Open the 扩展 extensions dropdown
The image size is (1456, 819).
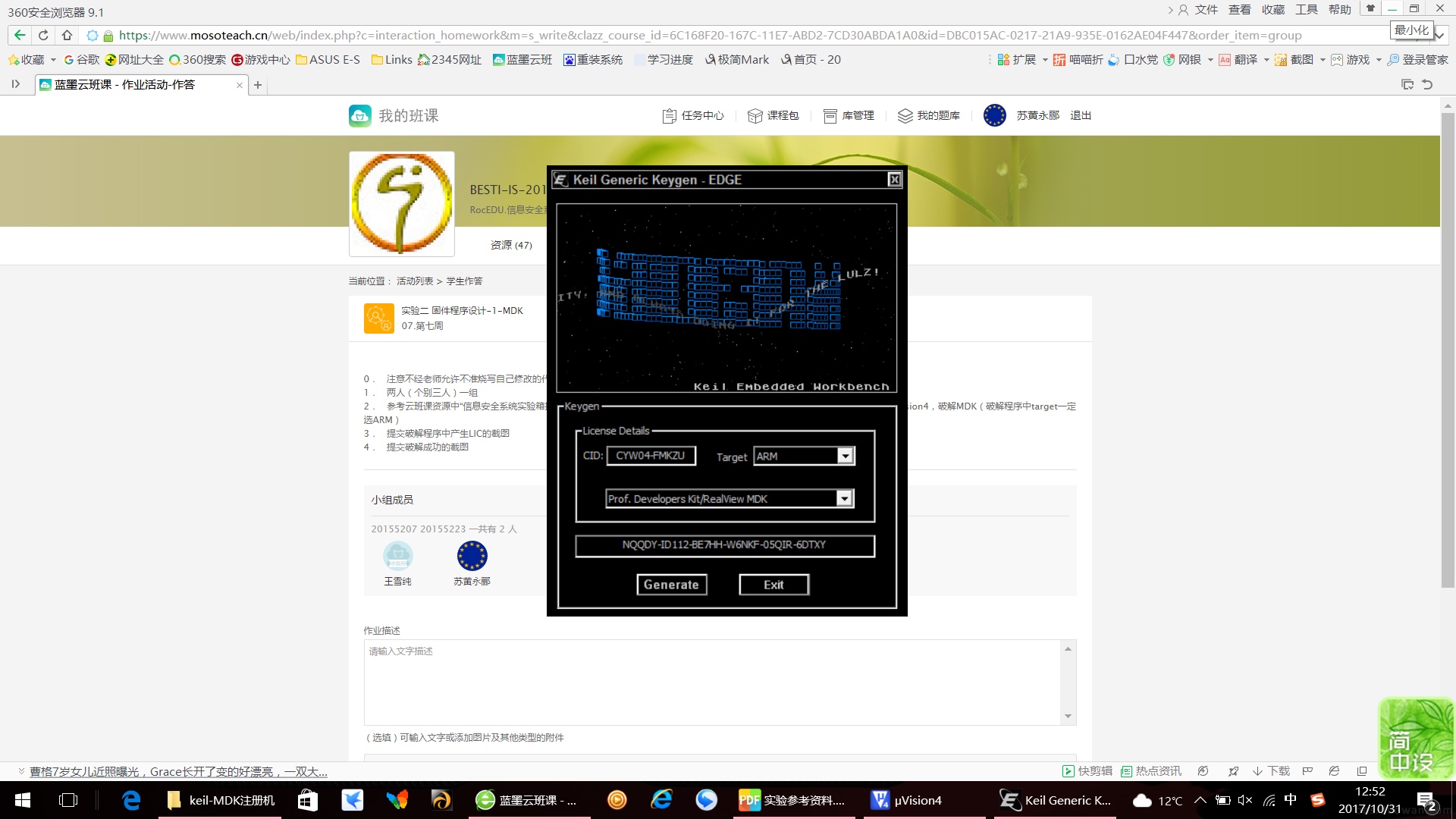click(1045, 60)
